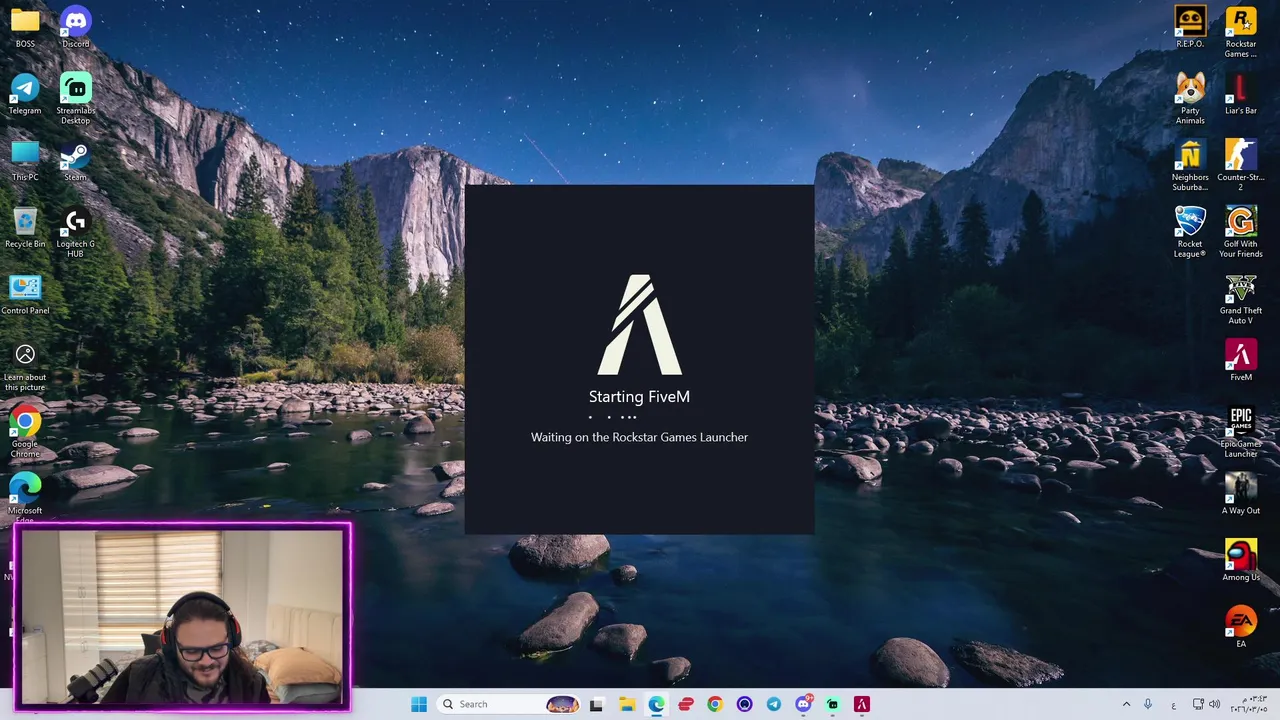
Task: Switch to FiveM on the taskbar
Action: (x=862, y=704)
